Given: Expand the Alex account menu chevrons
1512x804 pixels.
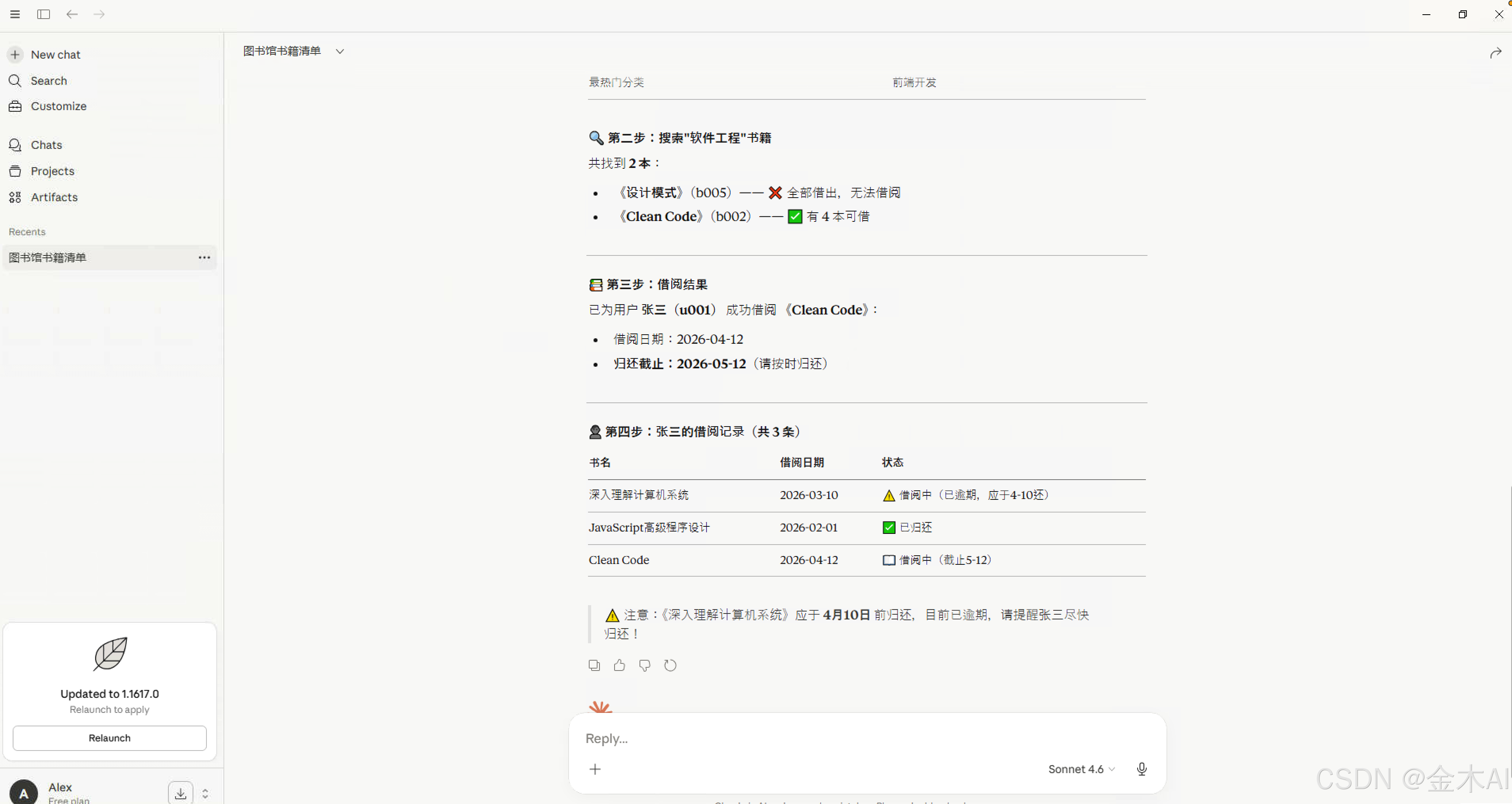Looking at the screenshot, I should tap(205, 793).
